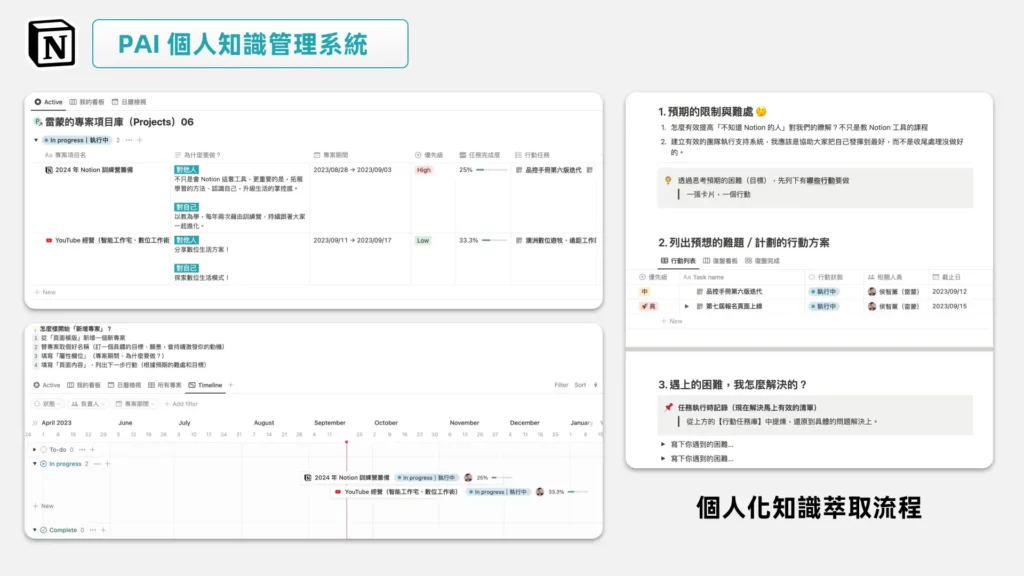Click due date 2023/09/12
Viewport: 1024px width, 576px height.
[x=950, y=292]
